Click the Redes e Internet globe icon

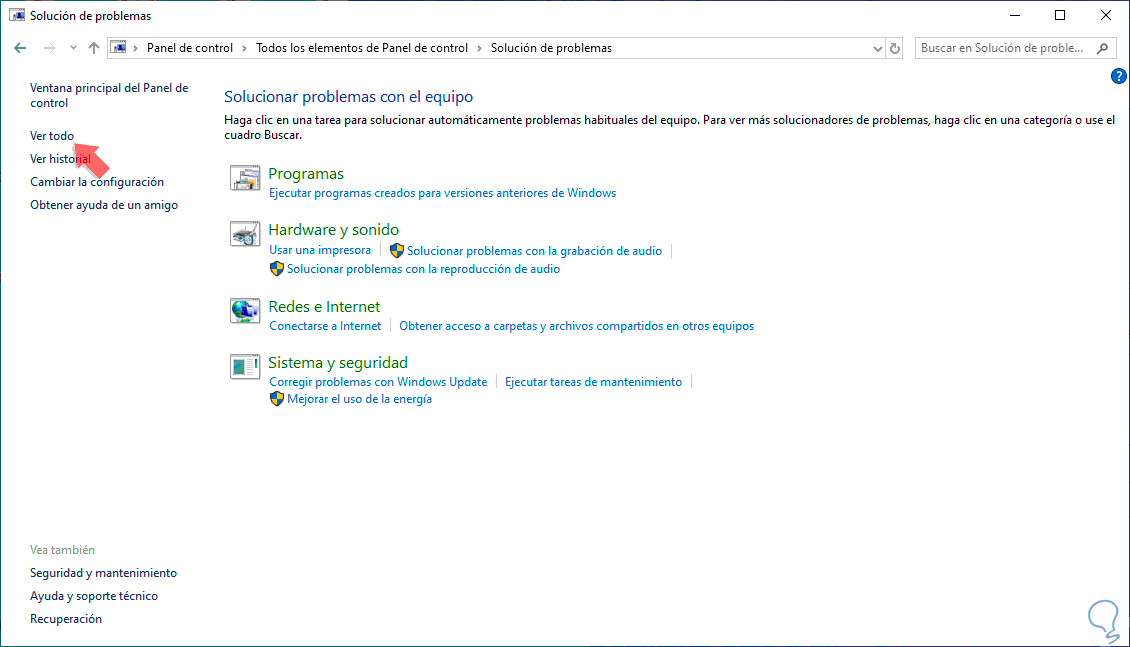click(245, 311)
